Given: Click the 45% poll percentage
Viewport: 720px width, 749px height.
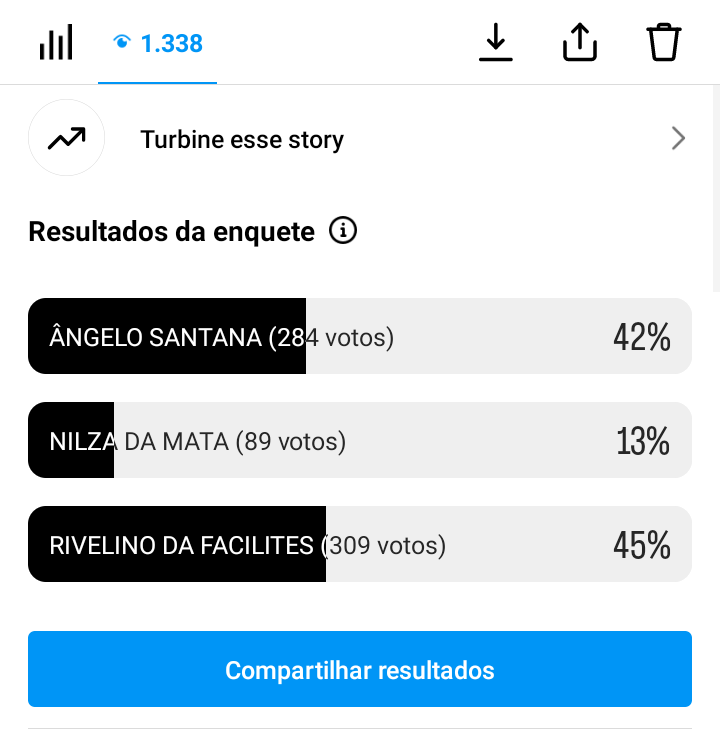Looking at the screenshot, I should (x=641, y=545).
